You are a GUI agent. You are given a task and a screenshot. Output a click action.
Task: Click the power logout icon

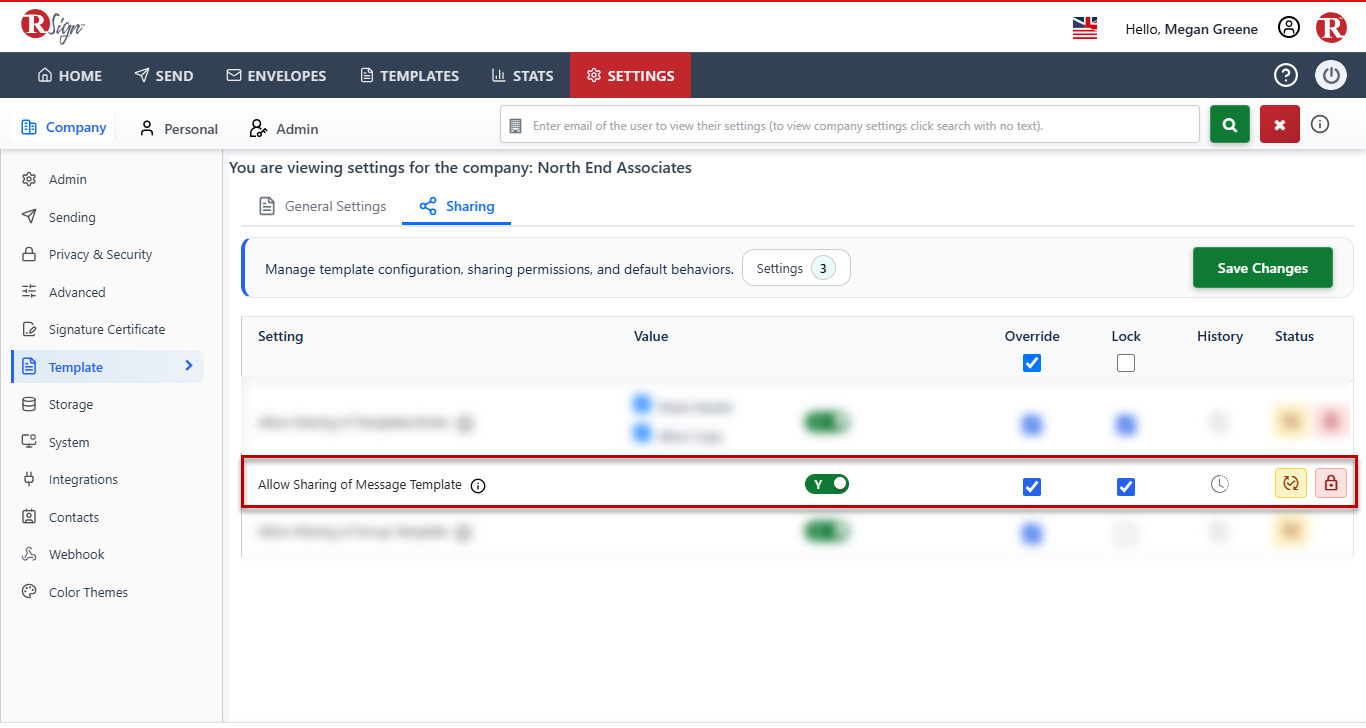pos(1331,75)
